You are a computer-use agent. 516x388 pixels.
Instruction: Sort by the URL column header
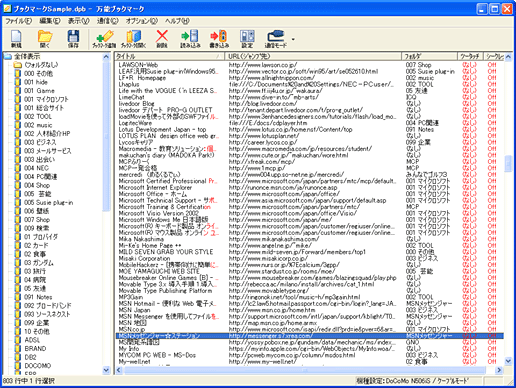click(313, 56)
